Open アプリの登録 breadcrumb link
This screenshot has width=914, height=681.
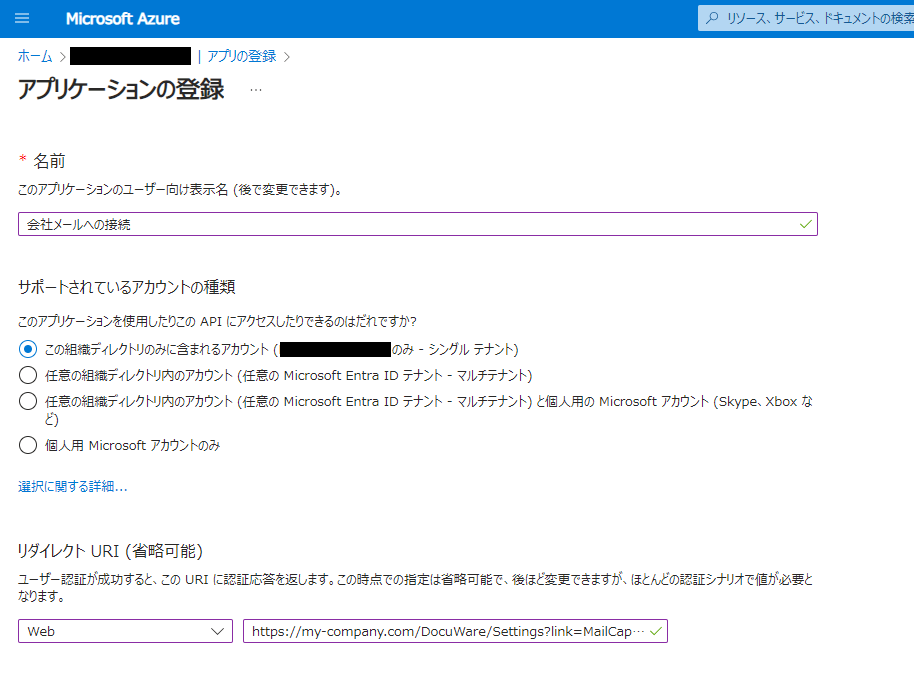241,56
